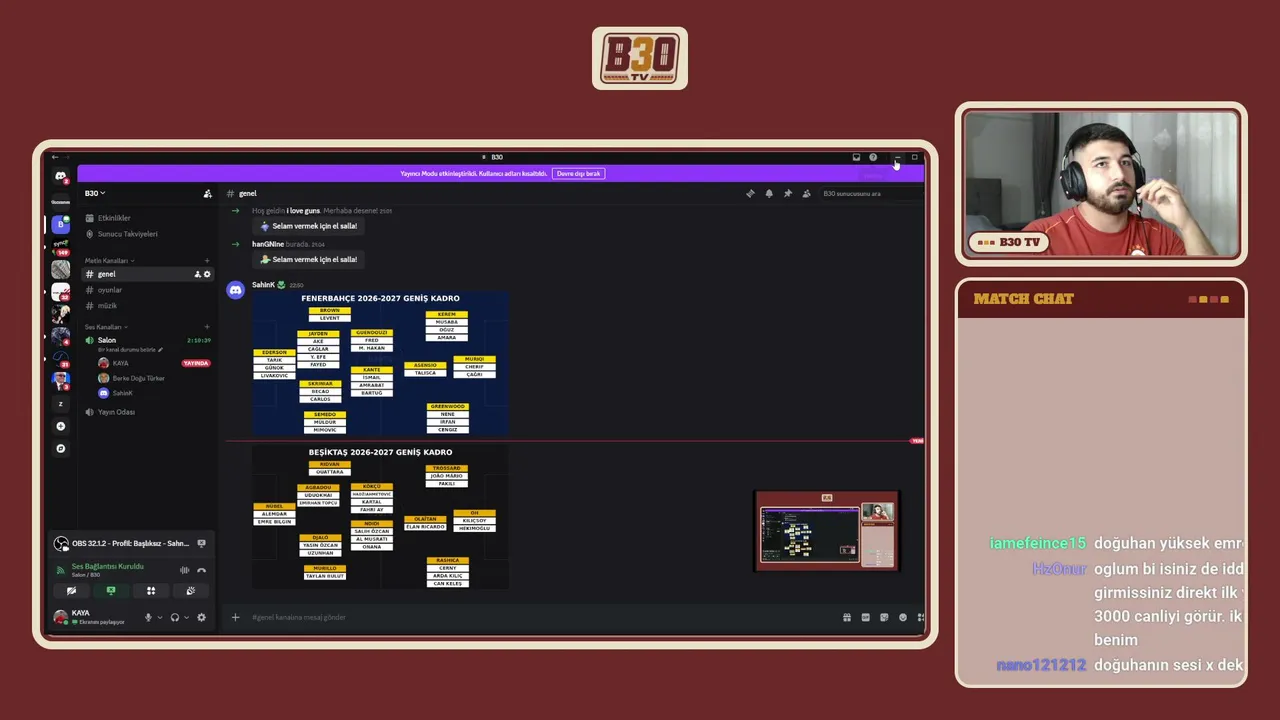This screenshot has width=1280, height=720.
Task: Switch to the genel text channel
Action: pos(148,274)
